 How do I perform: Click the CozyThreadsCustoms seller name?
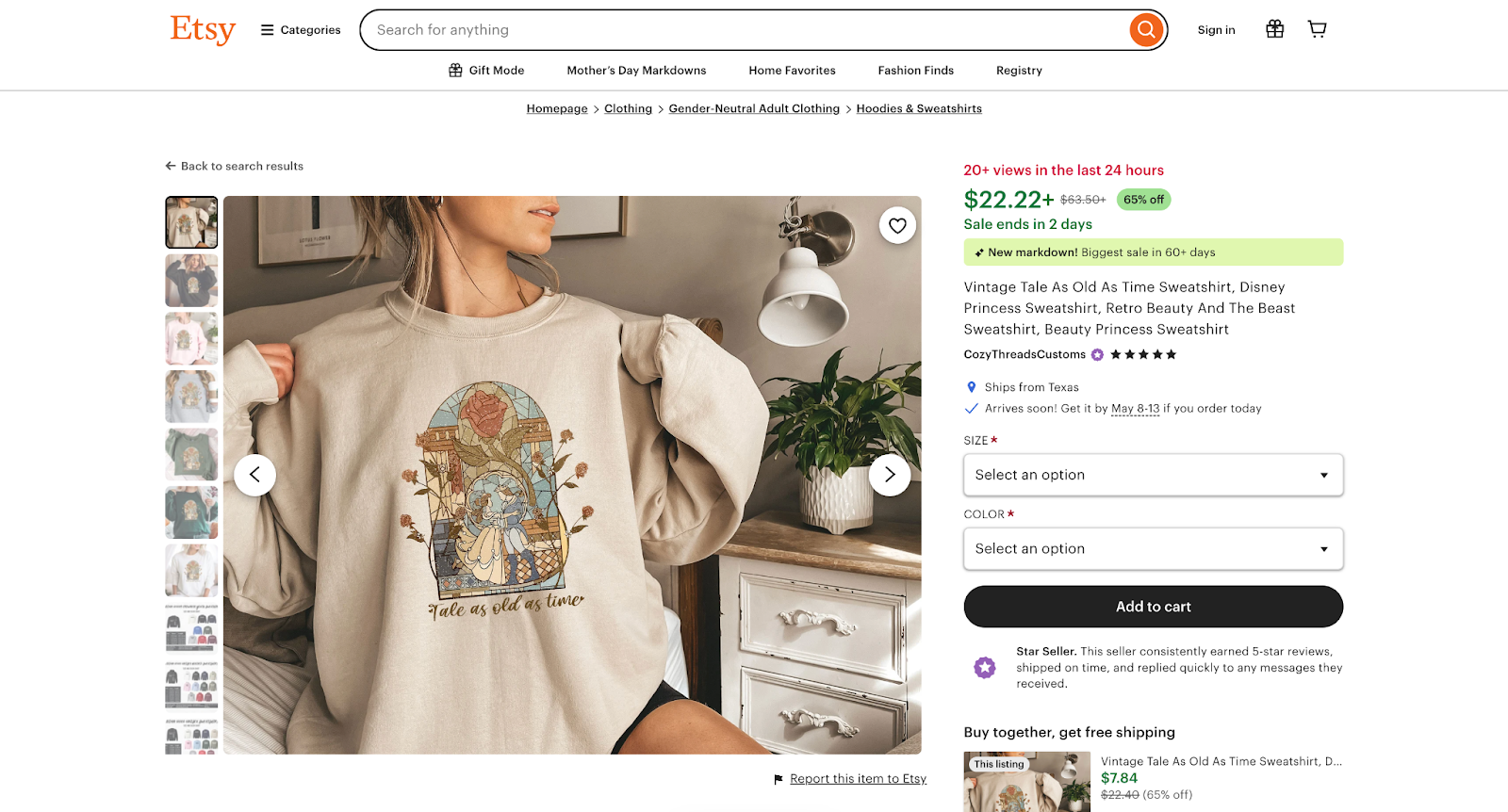click(x=1024, y=354)
